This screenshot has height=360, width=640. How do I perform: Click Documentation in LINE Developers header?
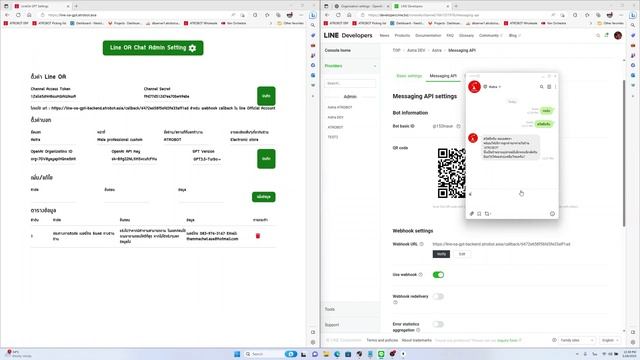coord(428,36)
